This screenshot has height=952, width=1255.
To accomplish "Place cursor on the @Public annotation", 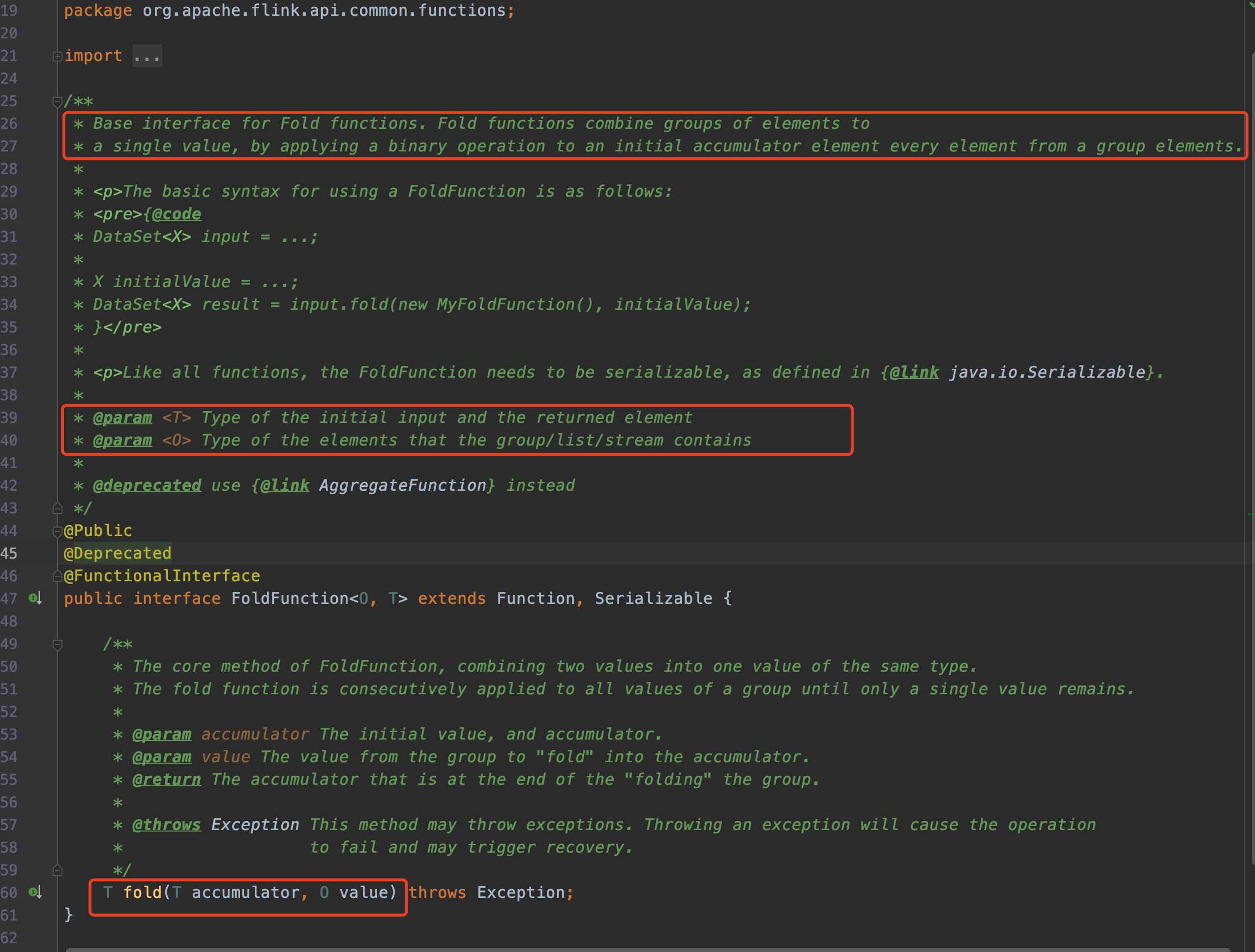I will point(97,531).
